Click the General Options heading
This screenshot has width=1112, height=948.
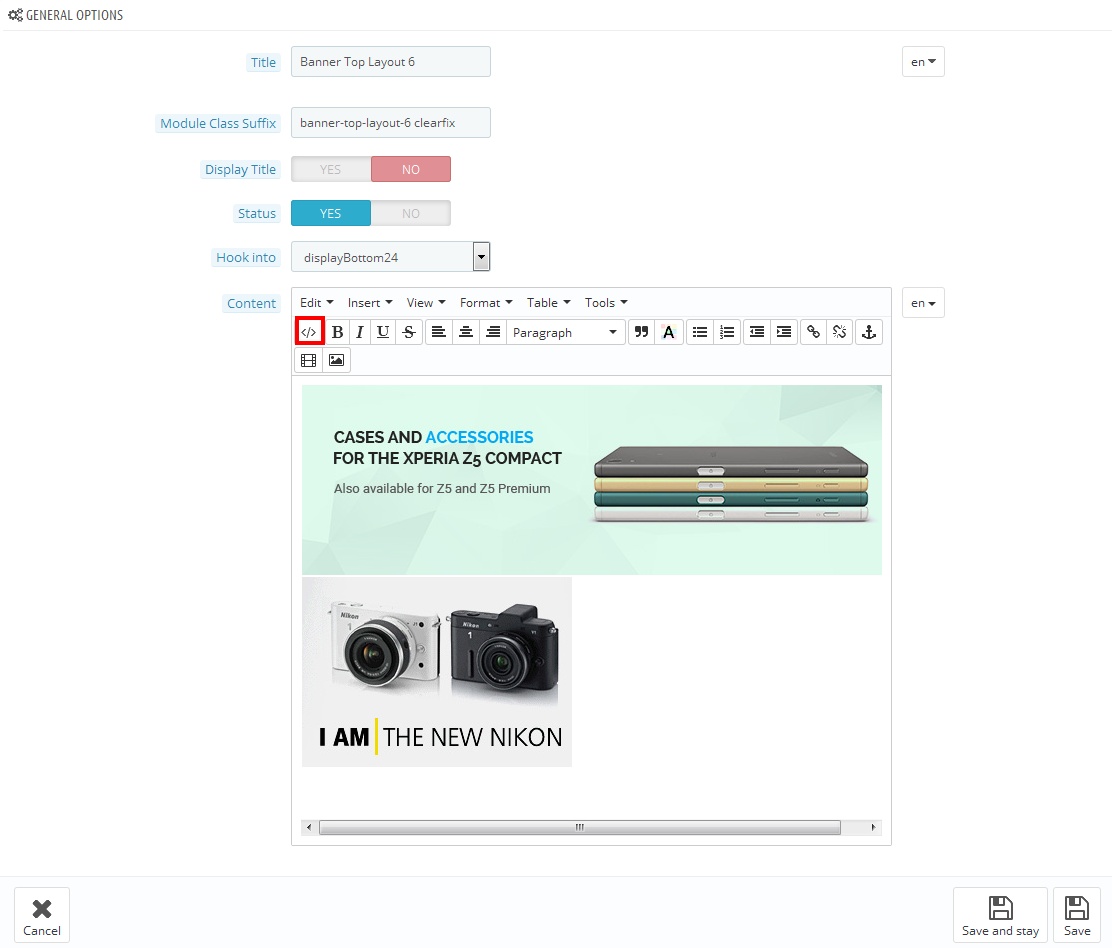65,15
